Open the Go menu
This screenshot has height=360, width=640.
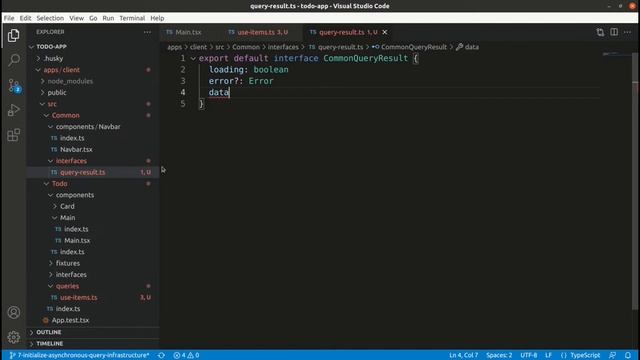pos(93,18)
